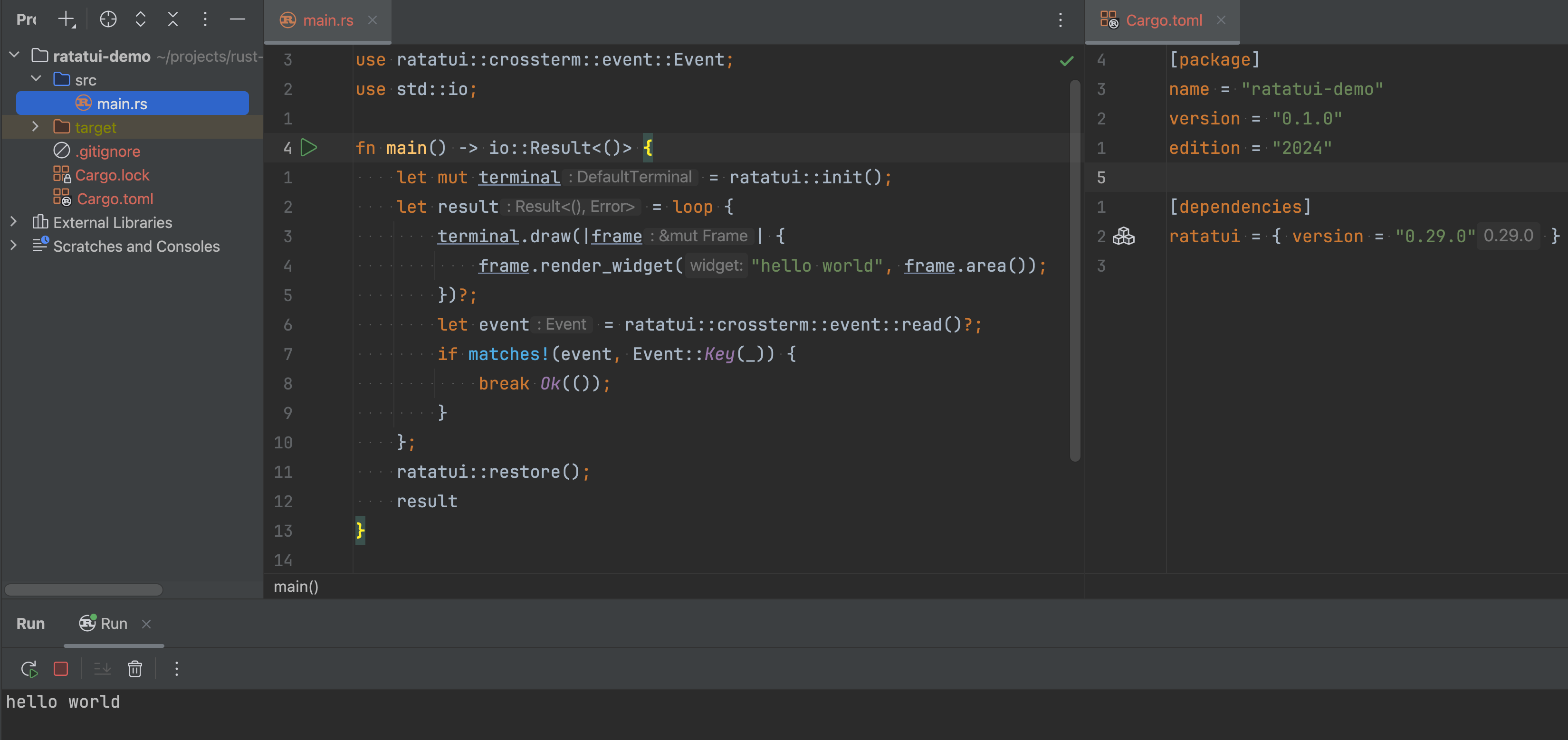The height and width of the screenshot is (740, 1568).
Task: Open Run toolbar more options menu
Action: pos(177,669)
